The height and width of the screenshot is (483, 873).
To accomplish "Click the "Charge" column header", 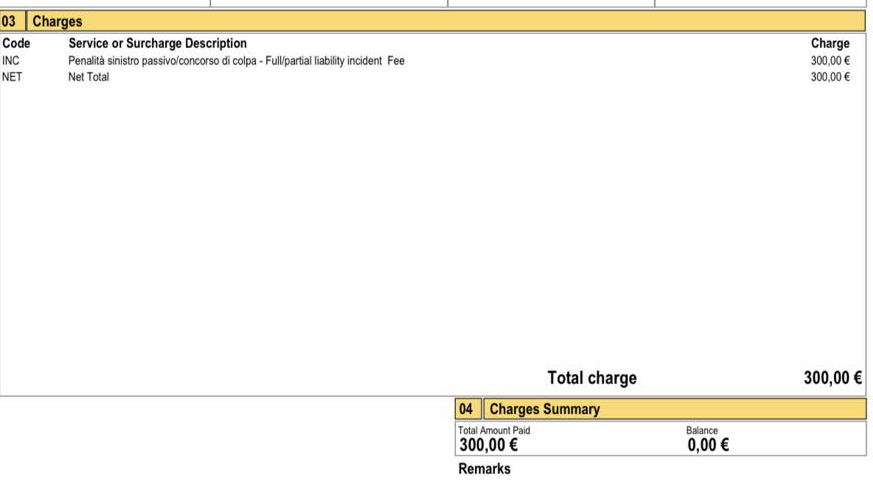I will pyautogui.click(x=830, y=43).
